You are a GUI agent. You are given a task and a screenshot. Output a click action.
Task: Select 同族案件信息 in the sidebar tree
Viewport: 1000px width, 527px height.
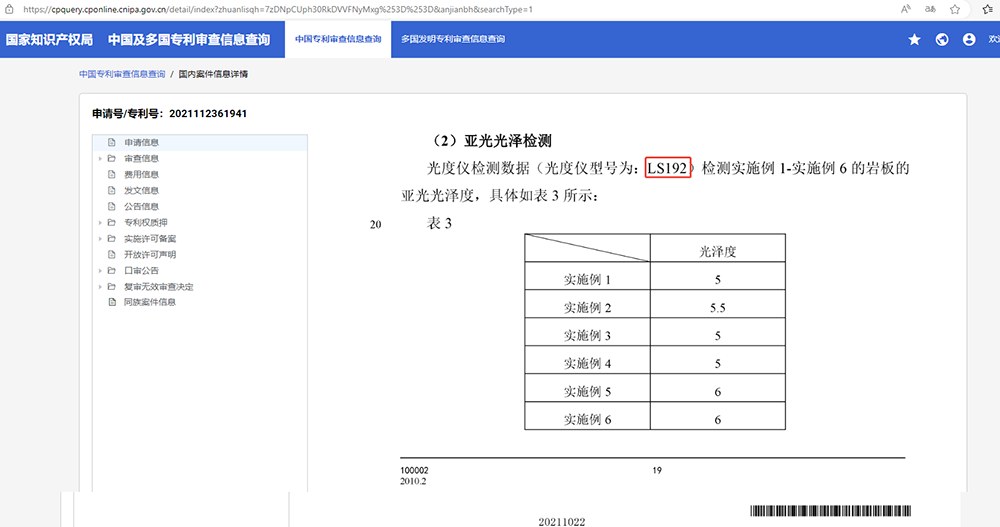pos(150,302)
